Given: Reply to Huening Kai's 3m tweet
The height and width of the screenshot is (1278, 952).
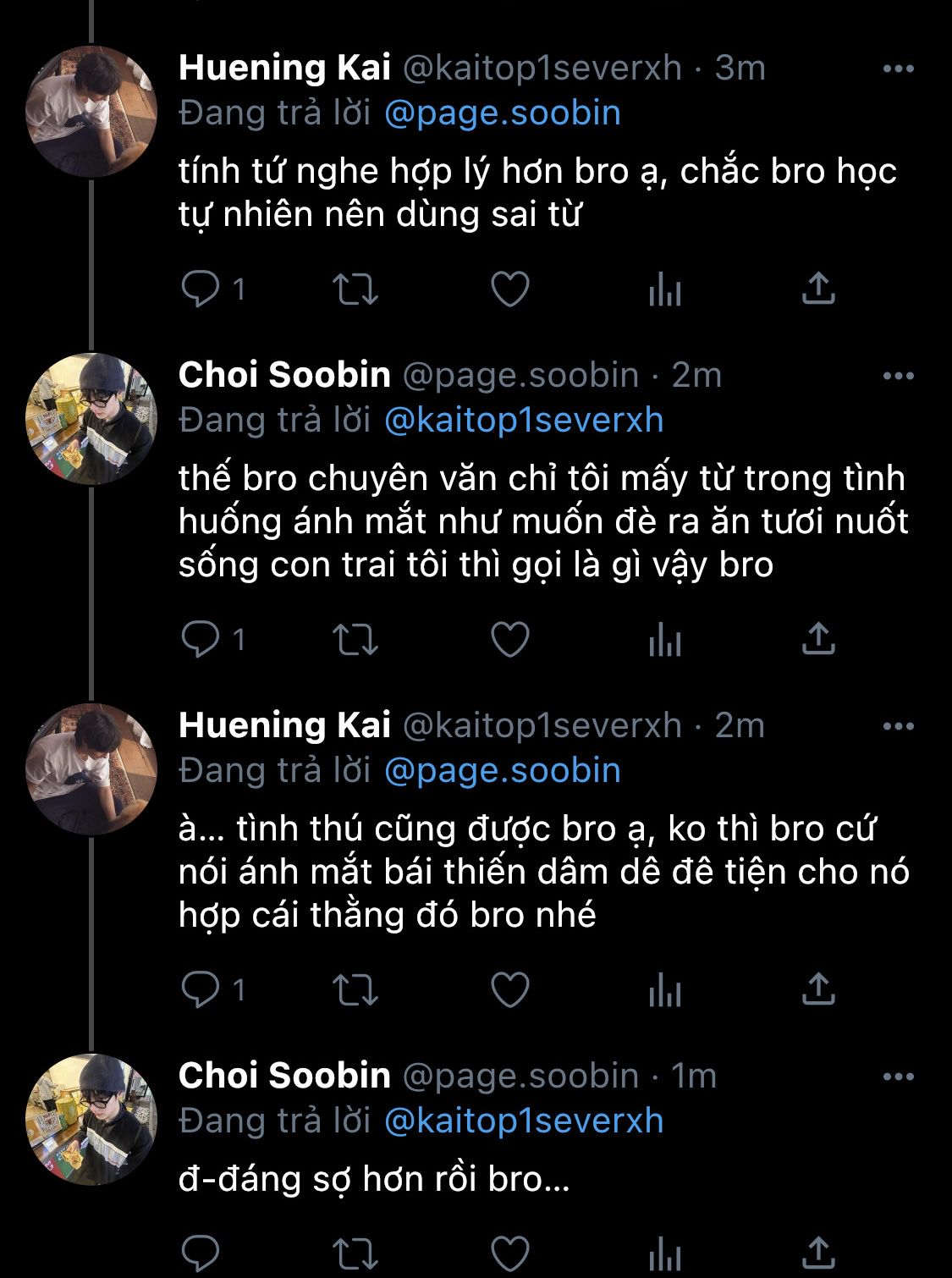Looking at the screenshot, I should [201, 289].
